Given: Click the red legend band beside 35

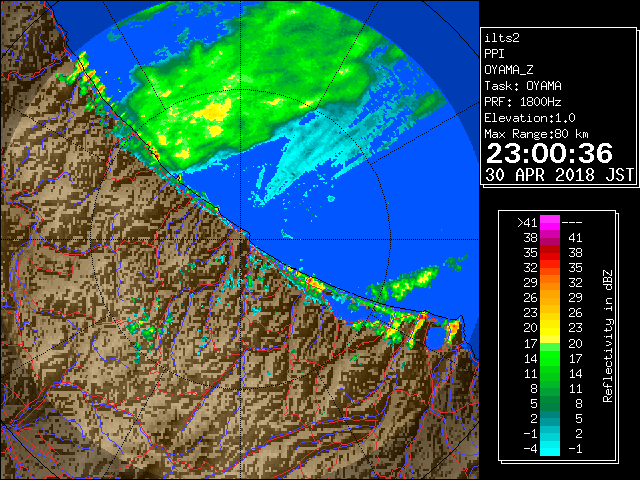Looking at the screenshot, I should pos(550,253).
